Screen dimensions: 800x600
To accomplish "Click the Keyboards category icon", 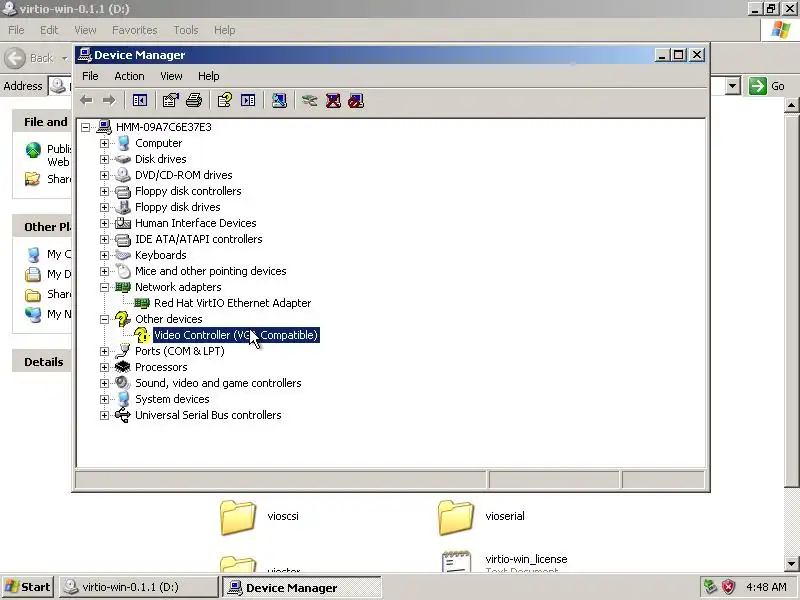I will [x=122, y=255].
